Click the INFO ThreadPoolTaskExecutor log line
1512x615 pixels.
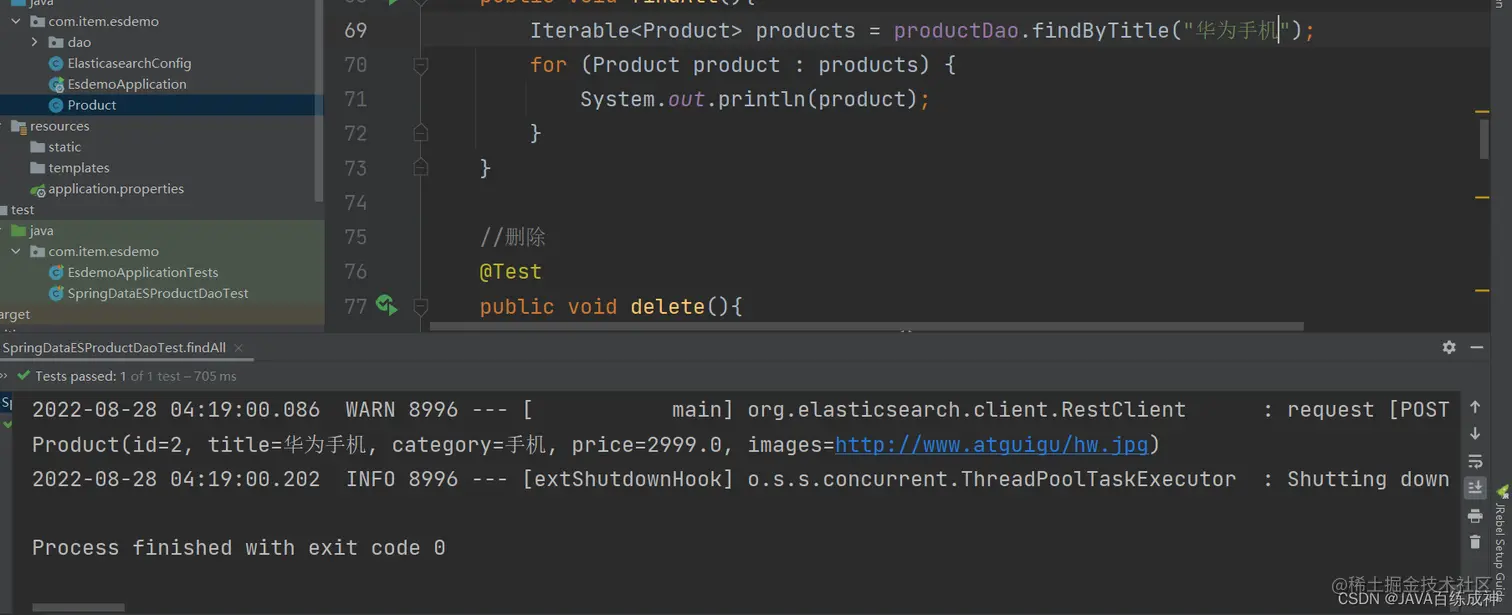pyautogui.click(x=740, y=479)
